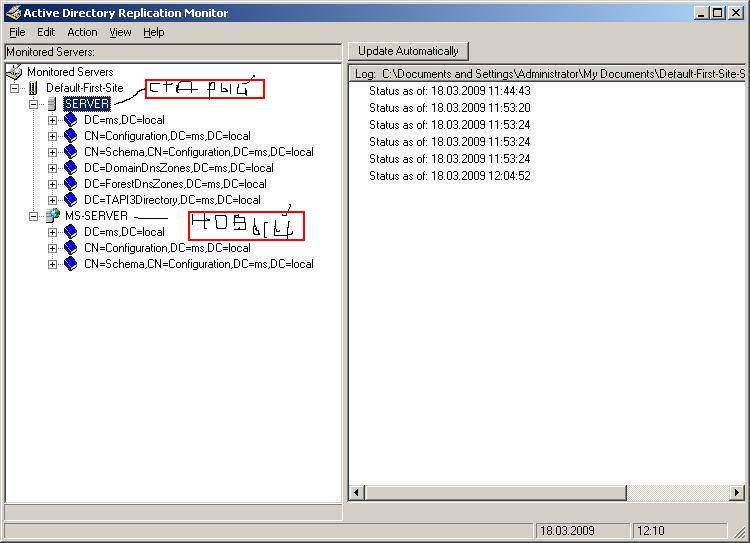
Task: Maximize the Replication Monitor window
Action: pyautogui.click(x=717, y=13)
